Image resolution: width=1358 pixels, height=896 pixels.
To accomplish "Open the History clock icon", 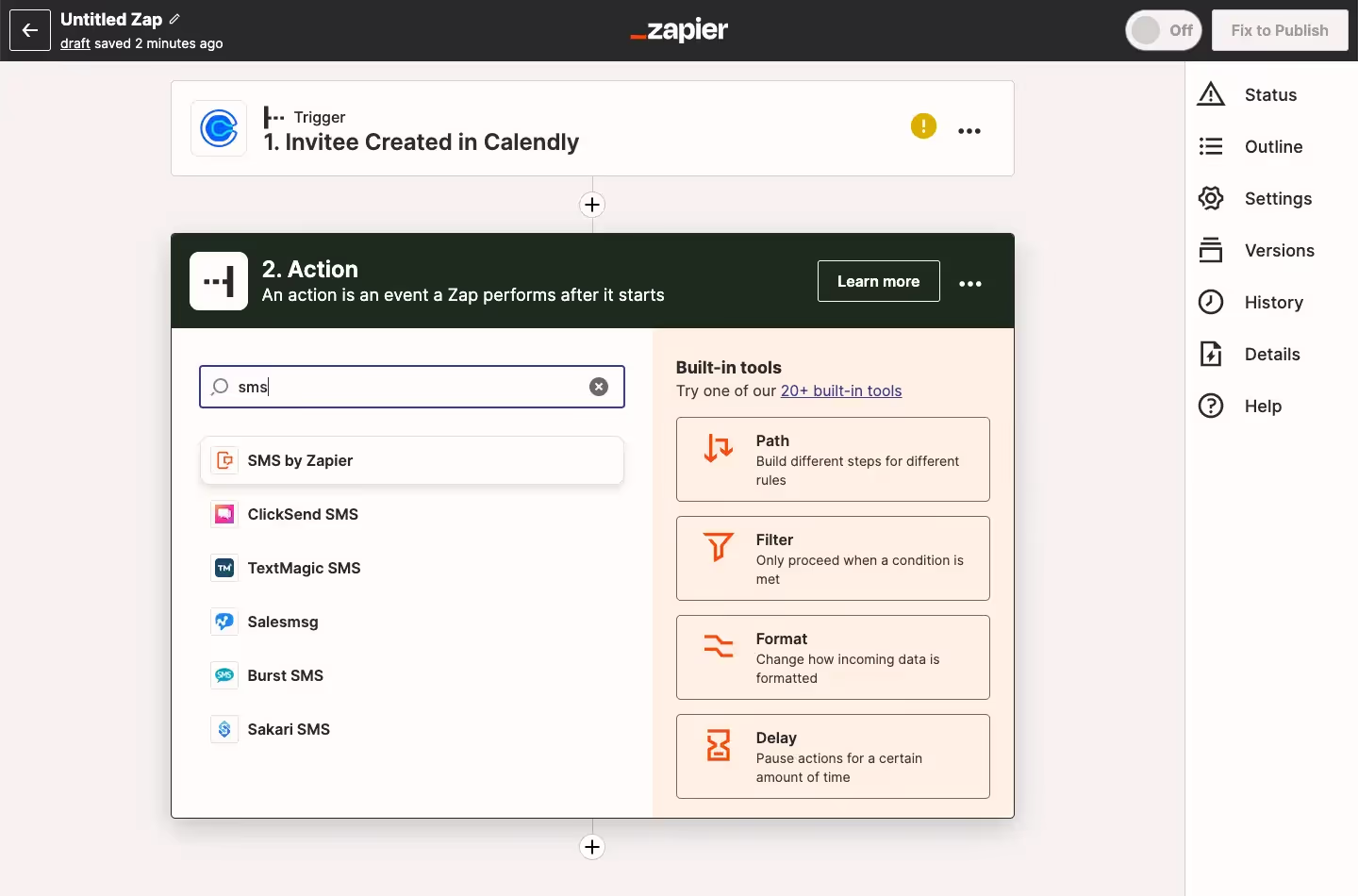I will click(1211, 303).
